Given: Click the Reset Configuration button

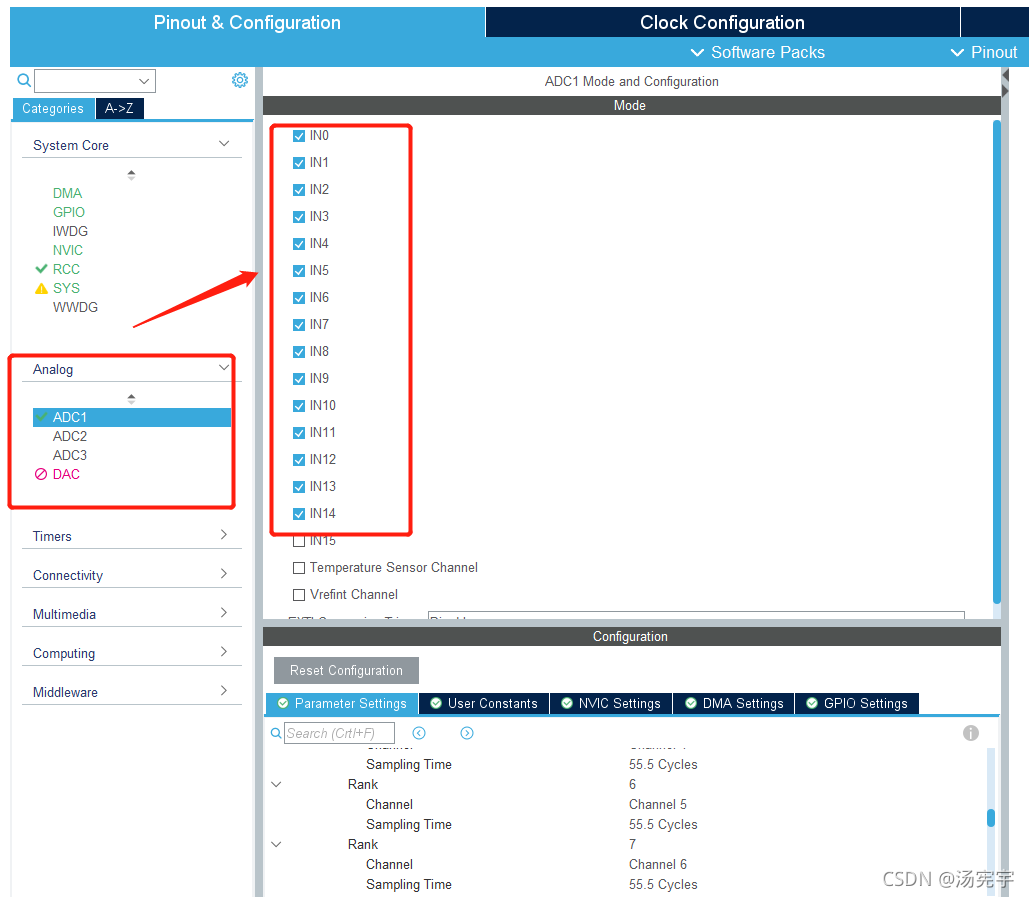Looking at the screenshot, I should coord(346,671).
